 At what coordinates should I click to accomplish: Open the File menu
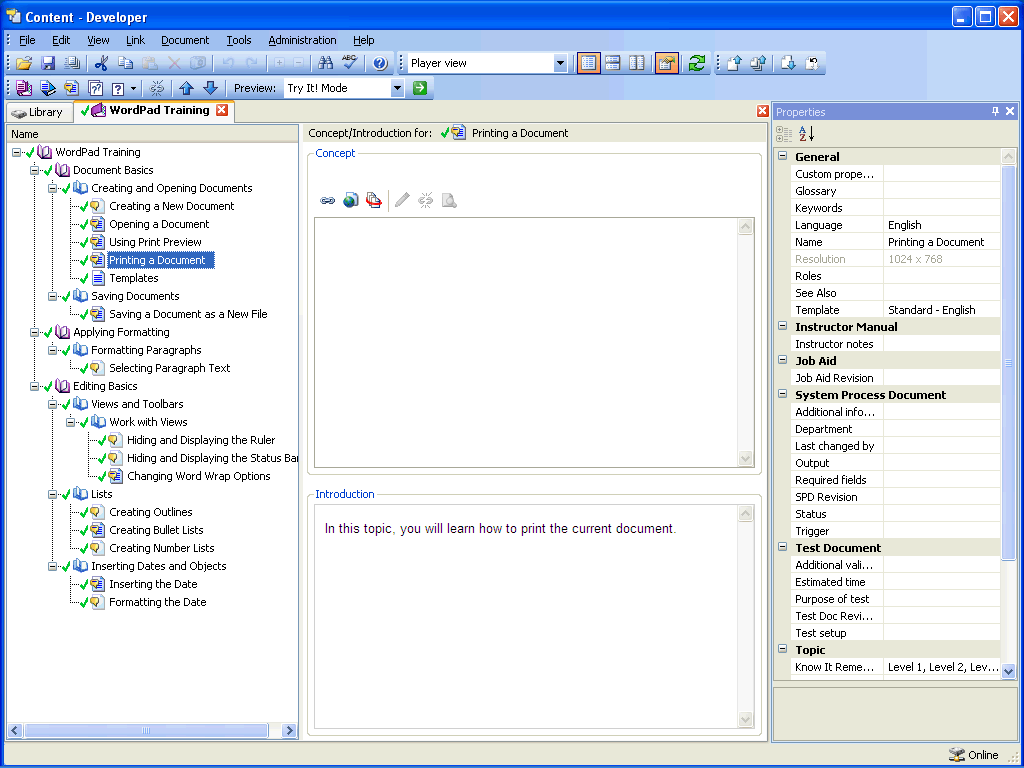(x=27, y=40)
